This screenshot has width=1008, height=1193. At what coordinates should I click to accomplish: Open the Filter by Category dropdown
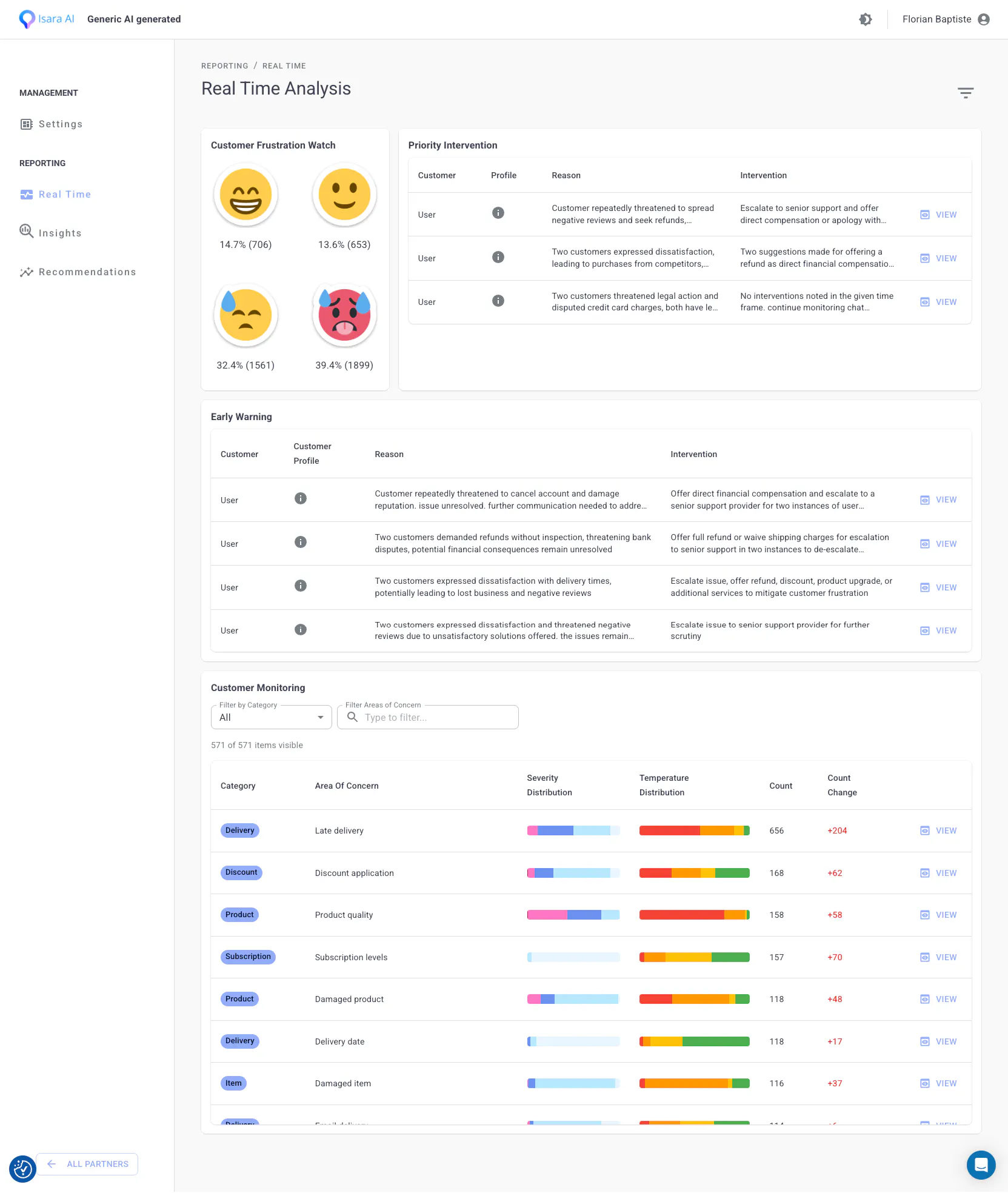[271, 717]
